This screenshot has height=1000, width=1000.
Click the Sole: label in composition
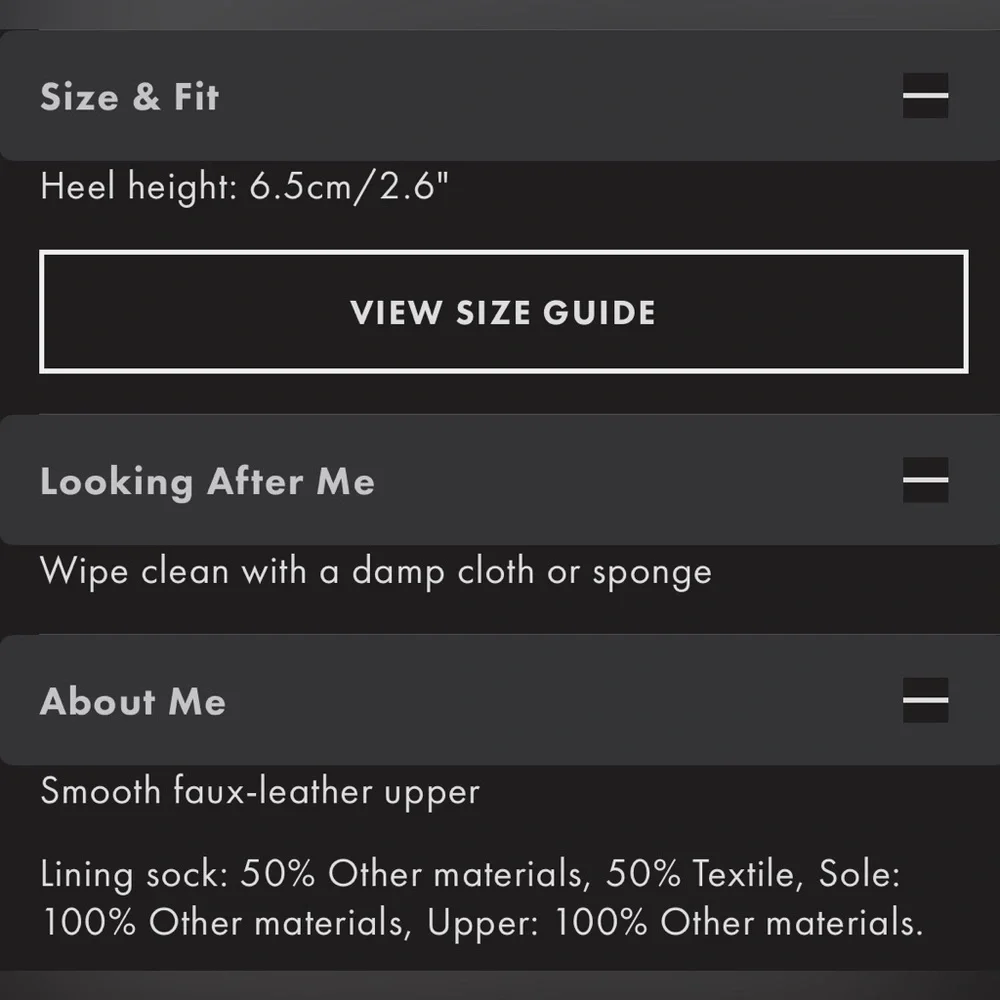tap(860, 875)
